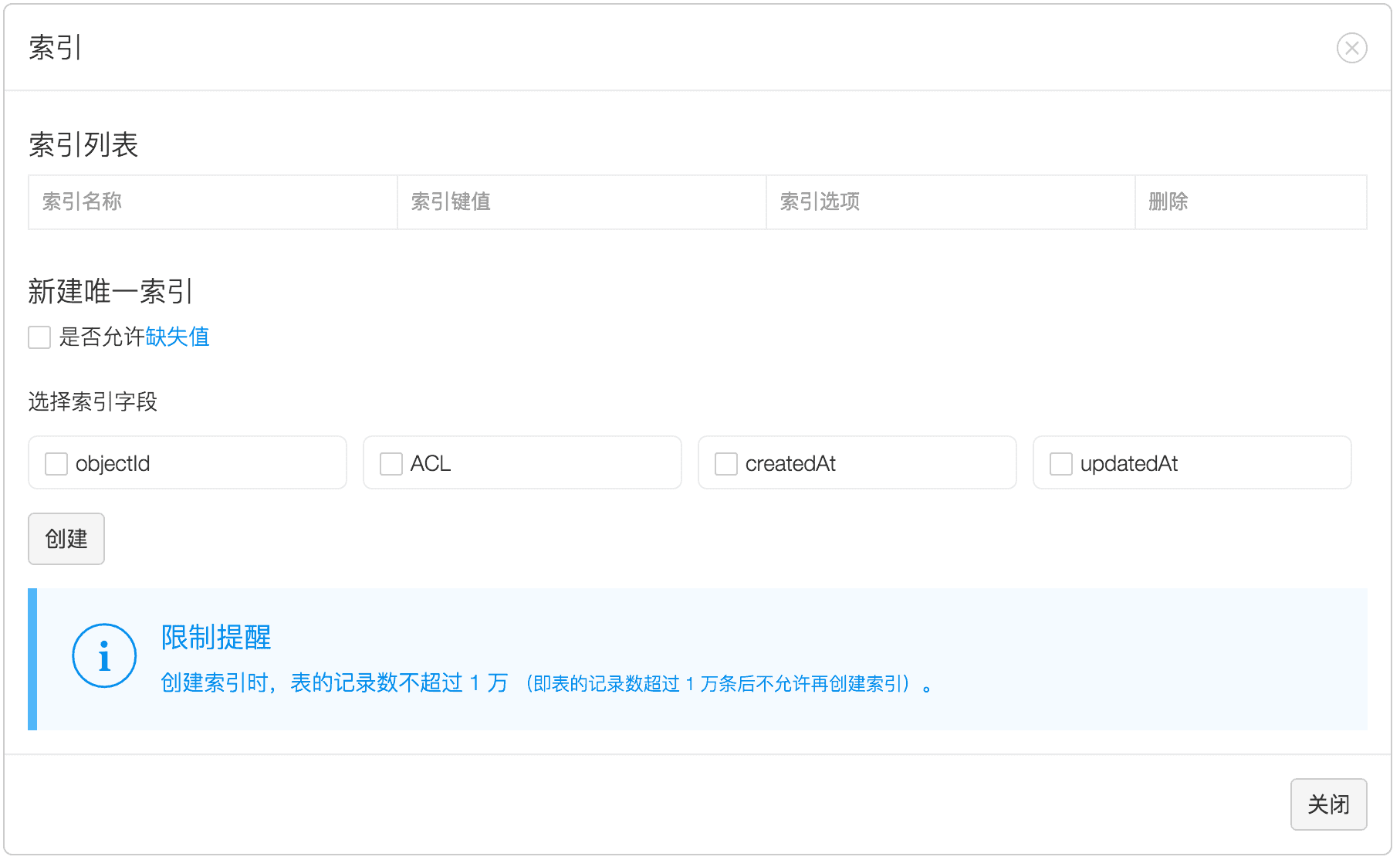
Task: Check the objectId field checkbox
Action: coord(56,464)
